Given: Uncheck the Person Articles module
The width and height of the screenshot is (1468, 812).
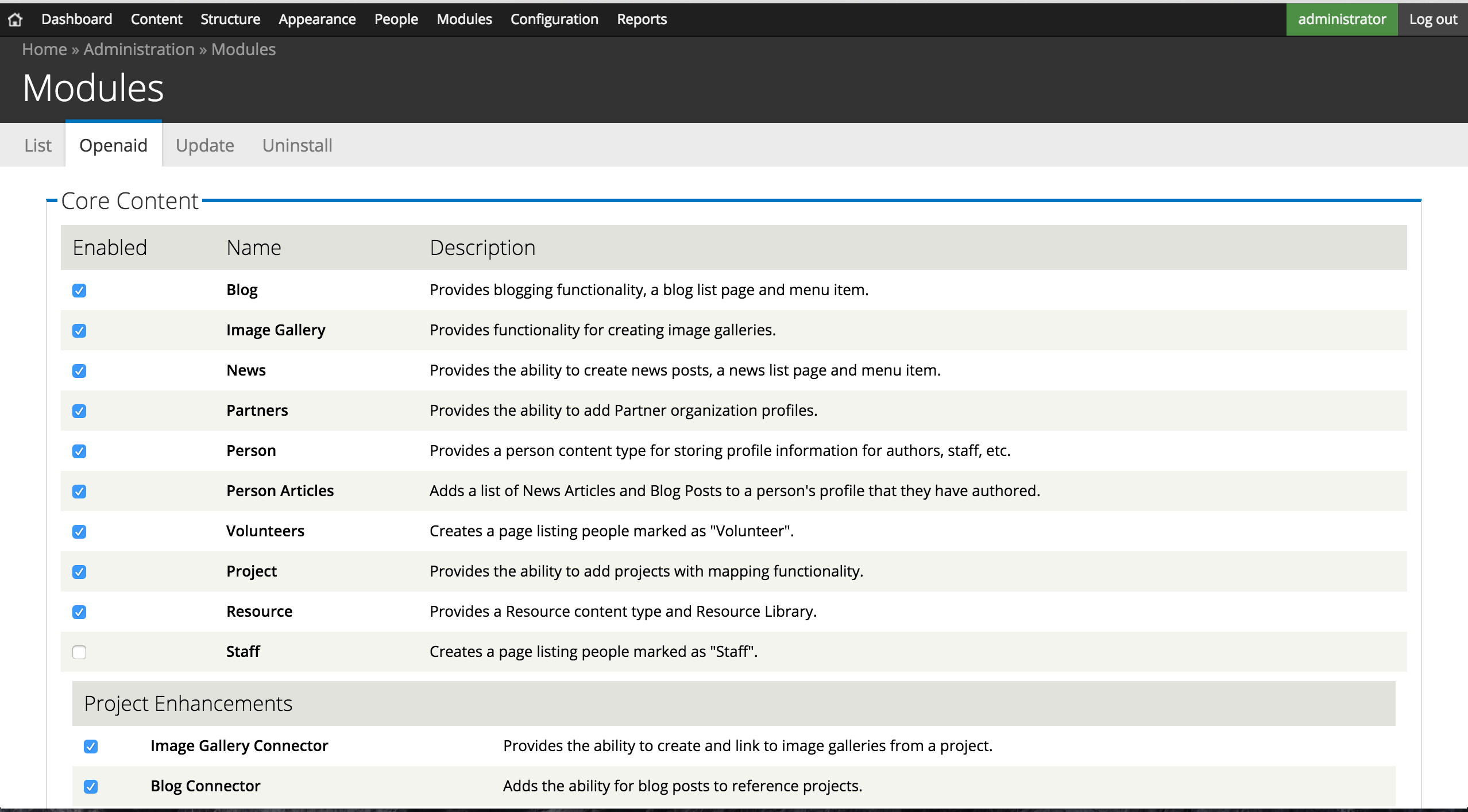Looking at the screenshot, I should 80,492.
